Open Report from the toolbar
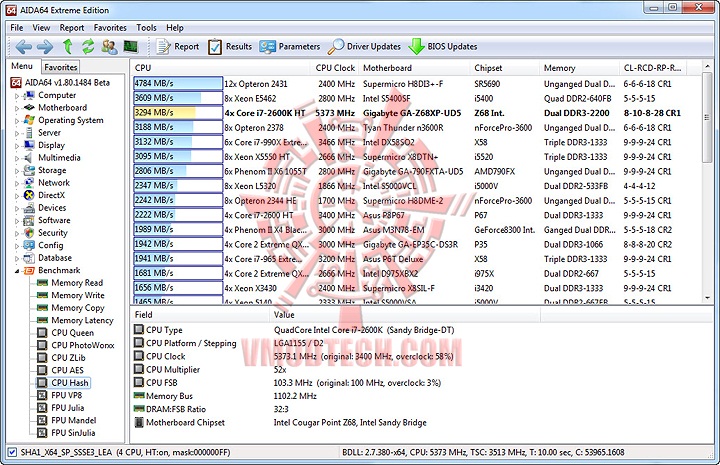This screenshot has height=465, width=720. pyautogui.click(x=177, y=46)
